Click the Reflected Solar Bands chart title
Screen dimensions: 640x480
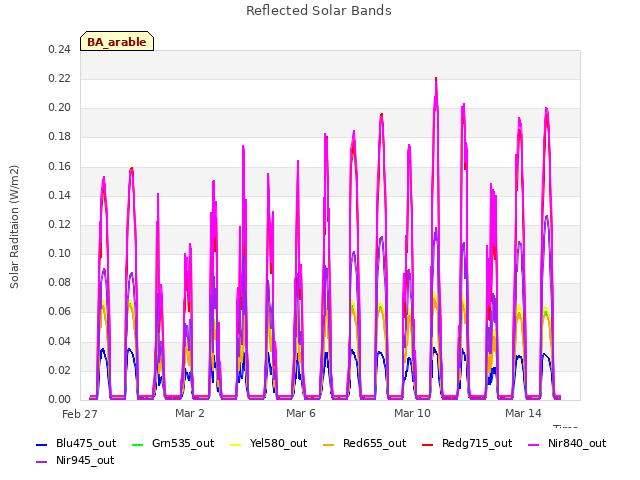(319, 11)
